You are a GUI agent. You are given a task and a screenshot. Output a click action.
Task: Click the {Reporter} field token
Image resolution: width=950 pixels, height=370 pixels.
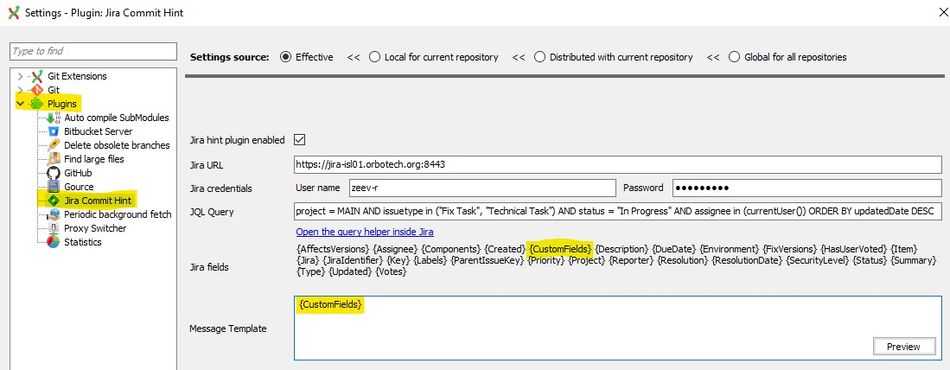point(631,260)
